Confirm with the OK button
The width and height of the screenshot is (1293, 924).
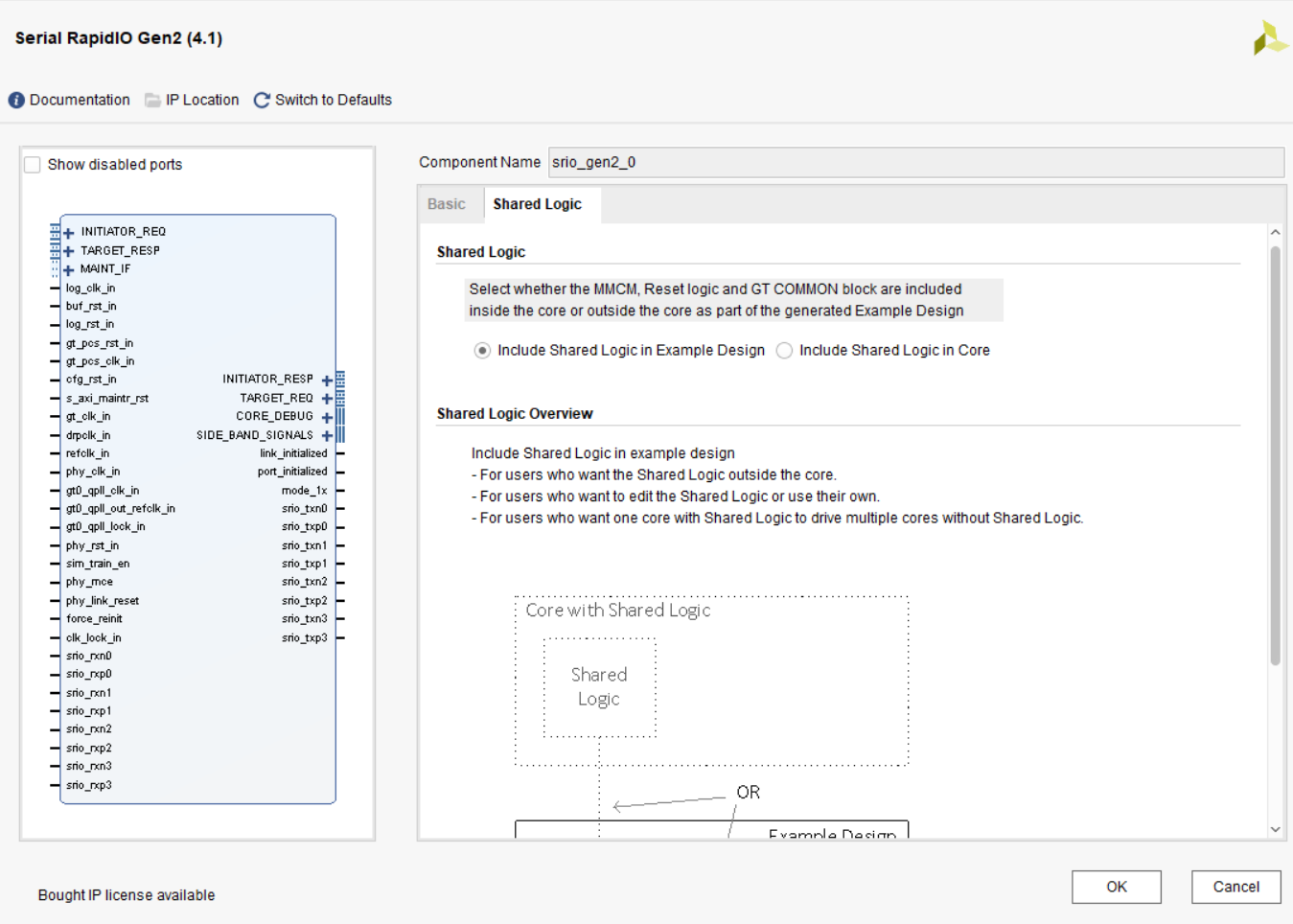click(x=1117, y=887)
